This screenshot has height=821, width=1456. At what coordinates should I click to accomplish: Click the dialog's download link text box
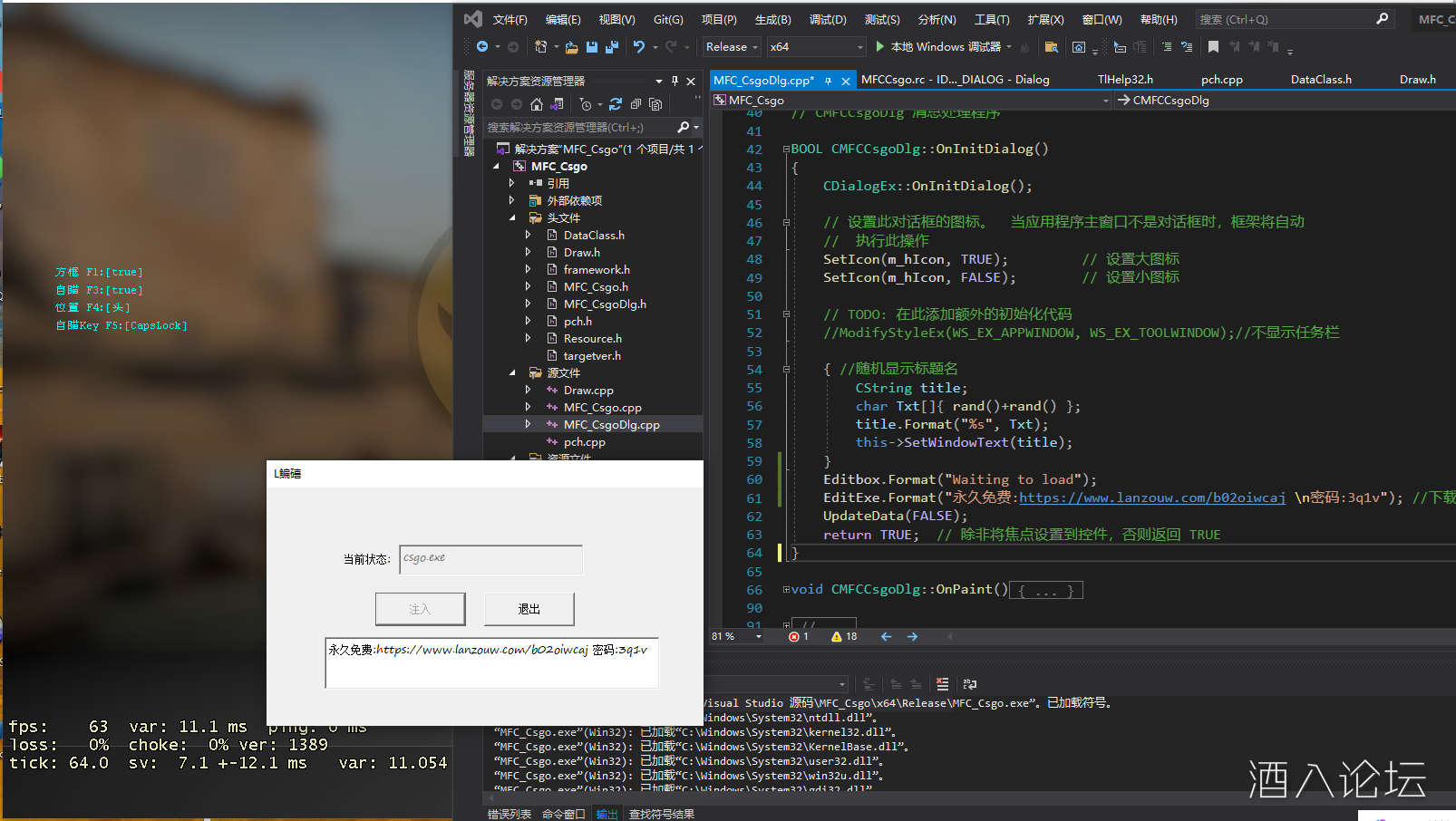[x=491, y=663]
